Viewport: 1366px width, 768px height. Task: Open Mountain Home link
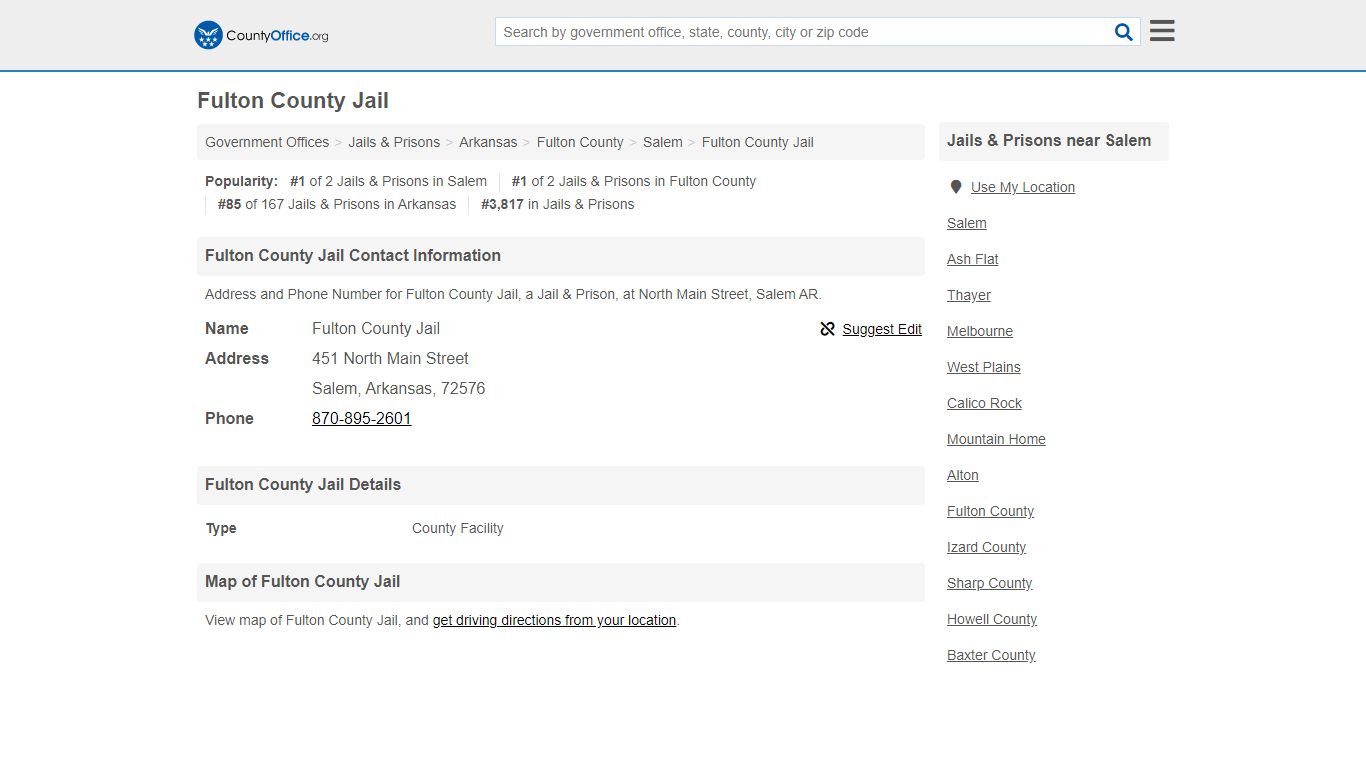997,439
